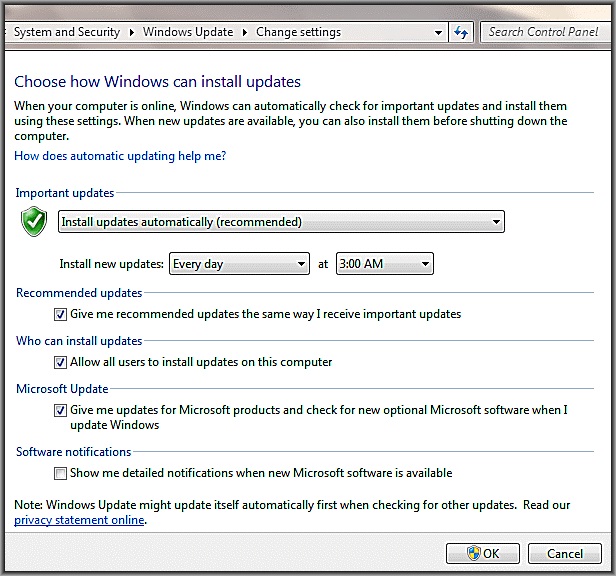Screen dimensions: 616x576
Task: Toggle 'Allow all users to install updates'
Action: (61, 362)
